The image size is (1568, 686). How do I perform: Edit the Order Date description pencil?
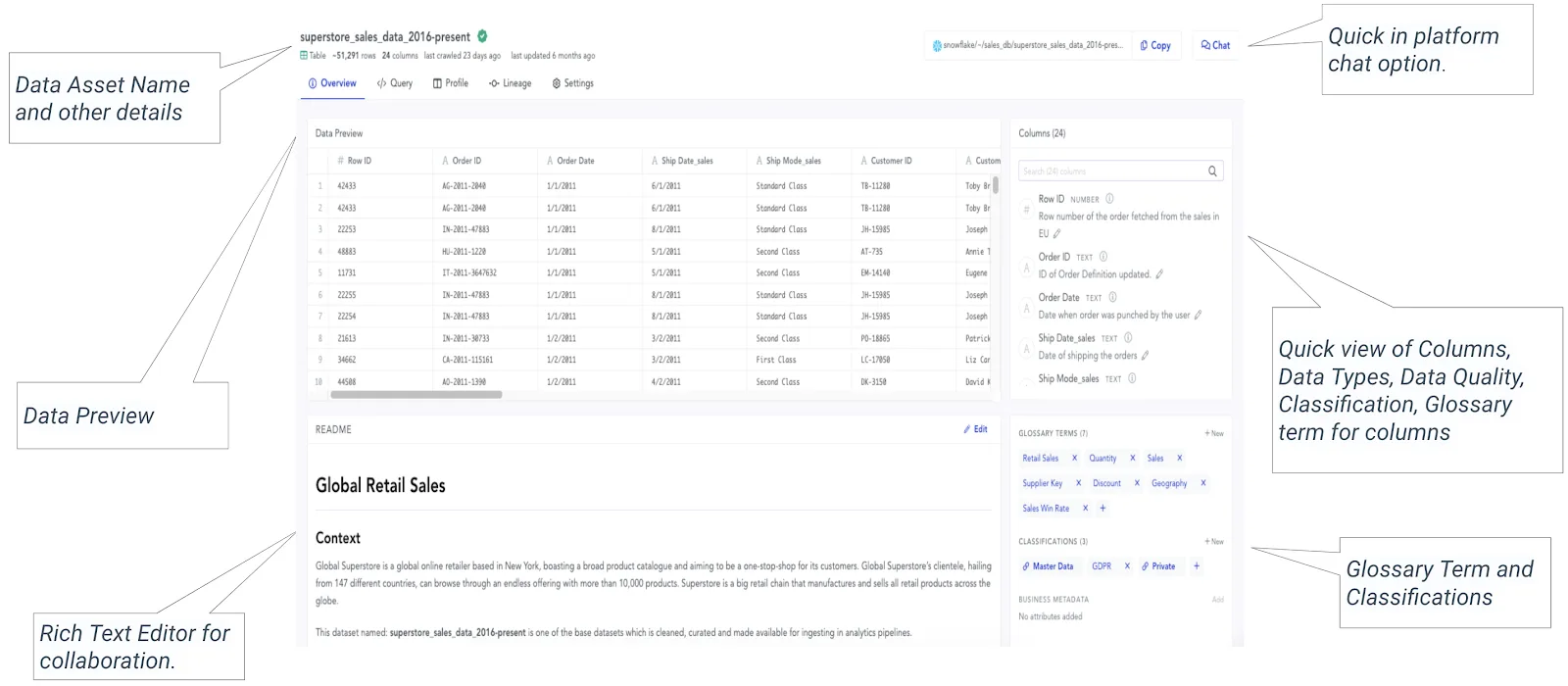1198,315
